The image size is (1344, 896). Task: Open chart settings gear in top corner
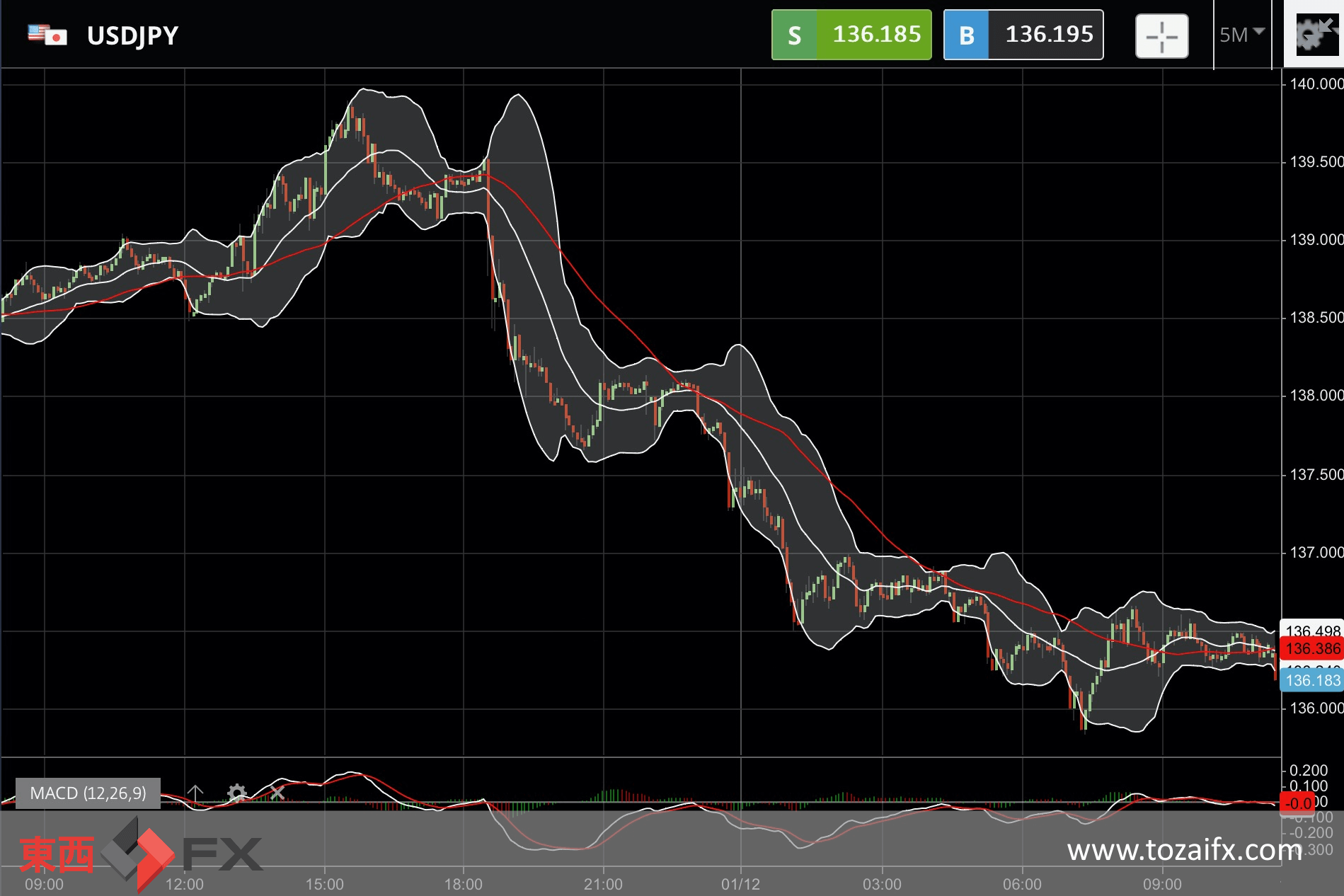(x=1314, y=35)
